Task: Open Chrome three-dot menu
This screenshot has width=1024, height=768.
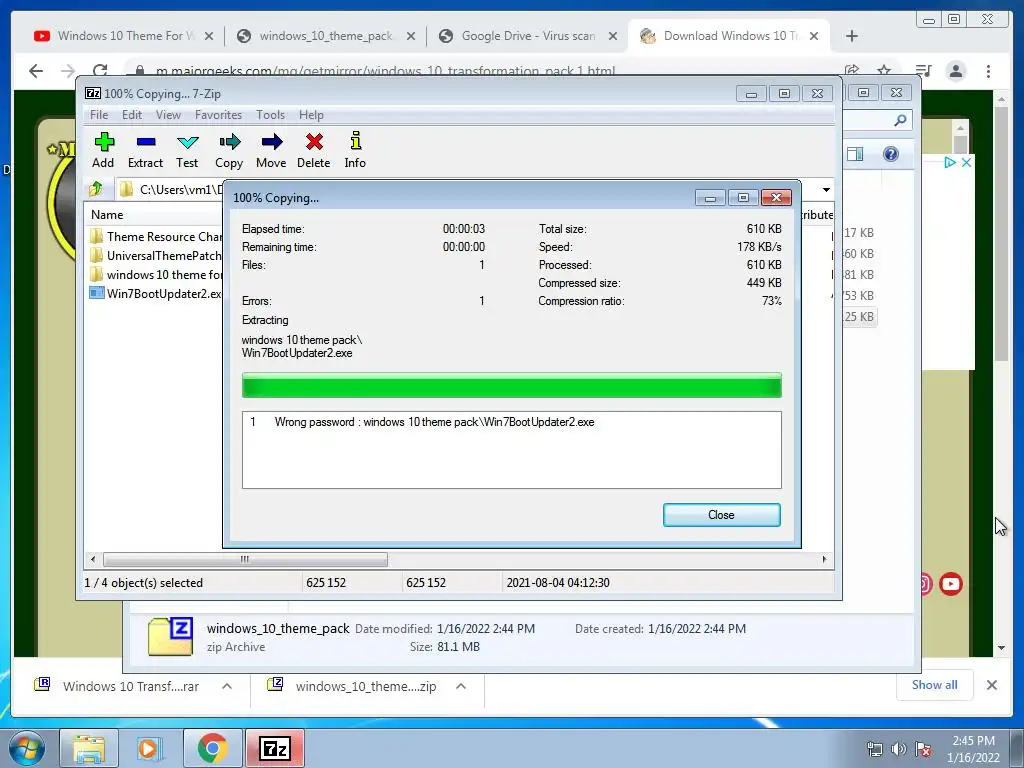Action: coord(989,71)
